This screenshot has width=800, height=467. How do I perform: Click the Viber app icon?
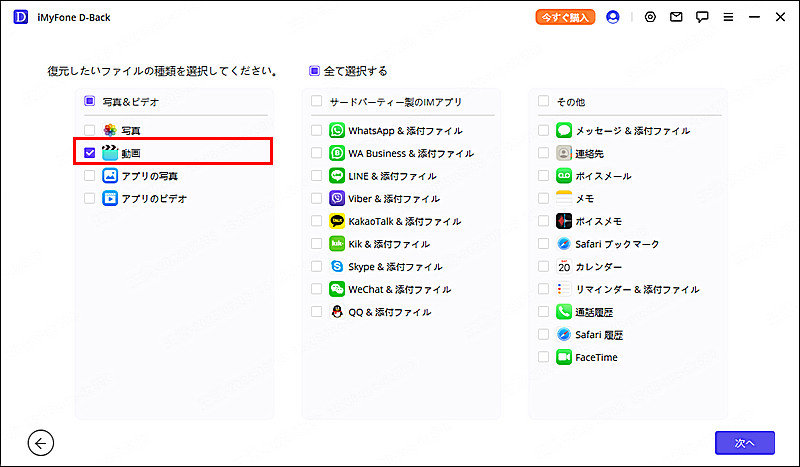[337, 198]
